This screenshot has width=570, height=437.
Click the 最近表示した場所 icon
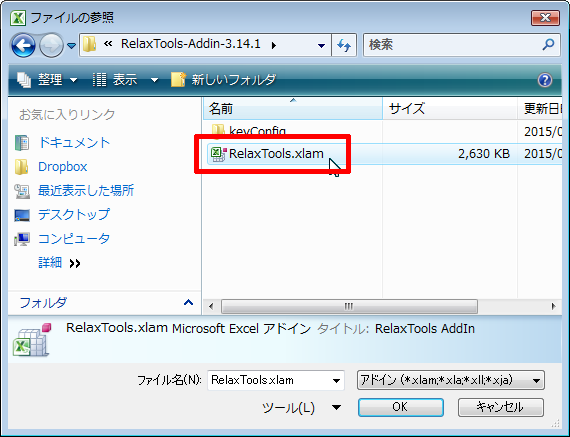(22, 191)
